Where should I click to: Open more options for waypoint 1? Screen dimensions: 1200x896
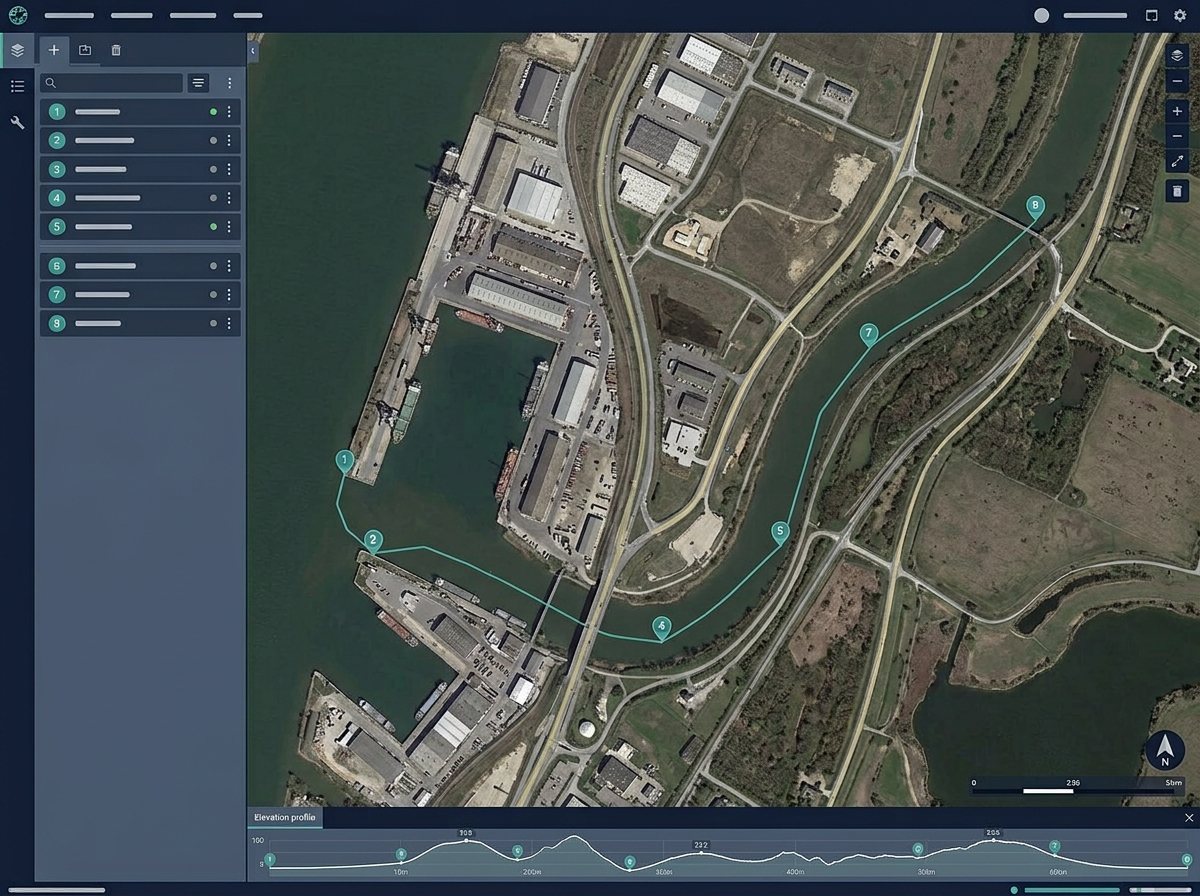click(x=229, y=112)
